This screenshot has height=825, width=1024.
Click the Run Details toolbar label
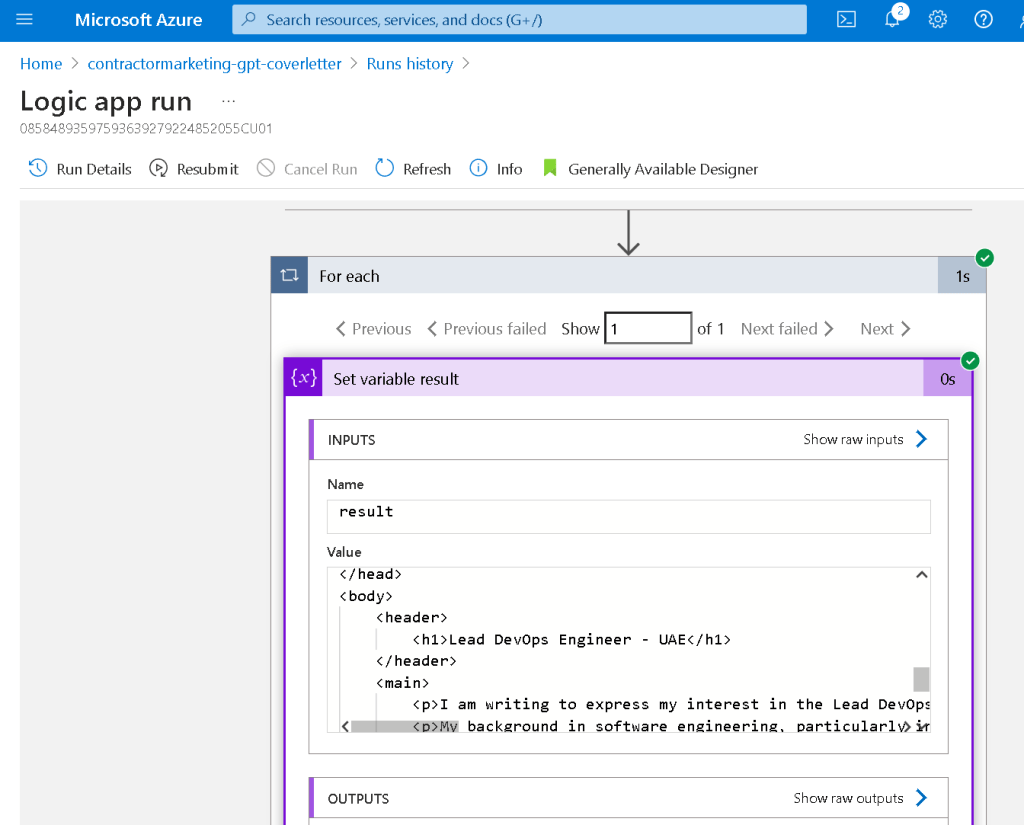(x=94, y=169)
